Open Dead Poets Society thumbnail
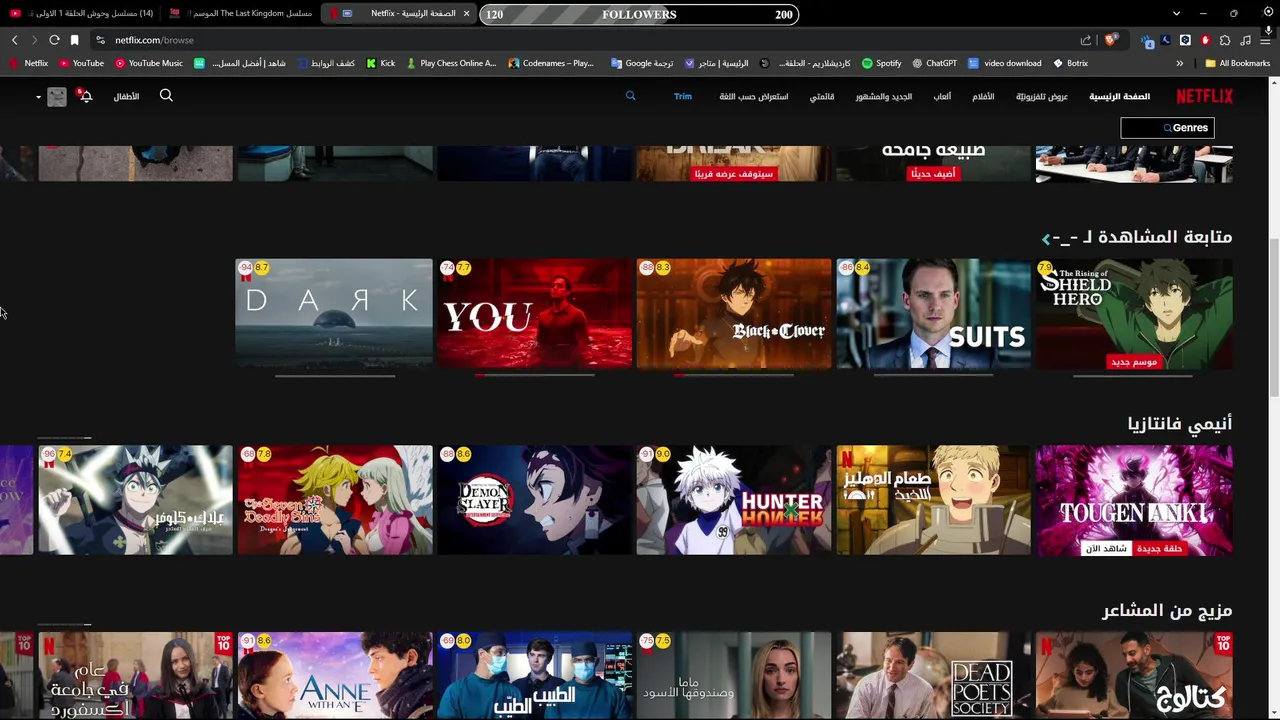Viewport: 1280px width, 720px height. pos(933,676)
